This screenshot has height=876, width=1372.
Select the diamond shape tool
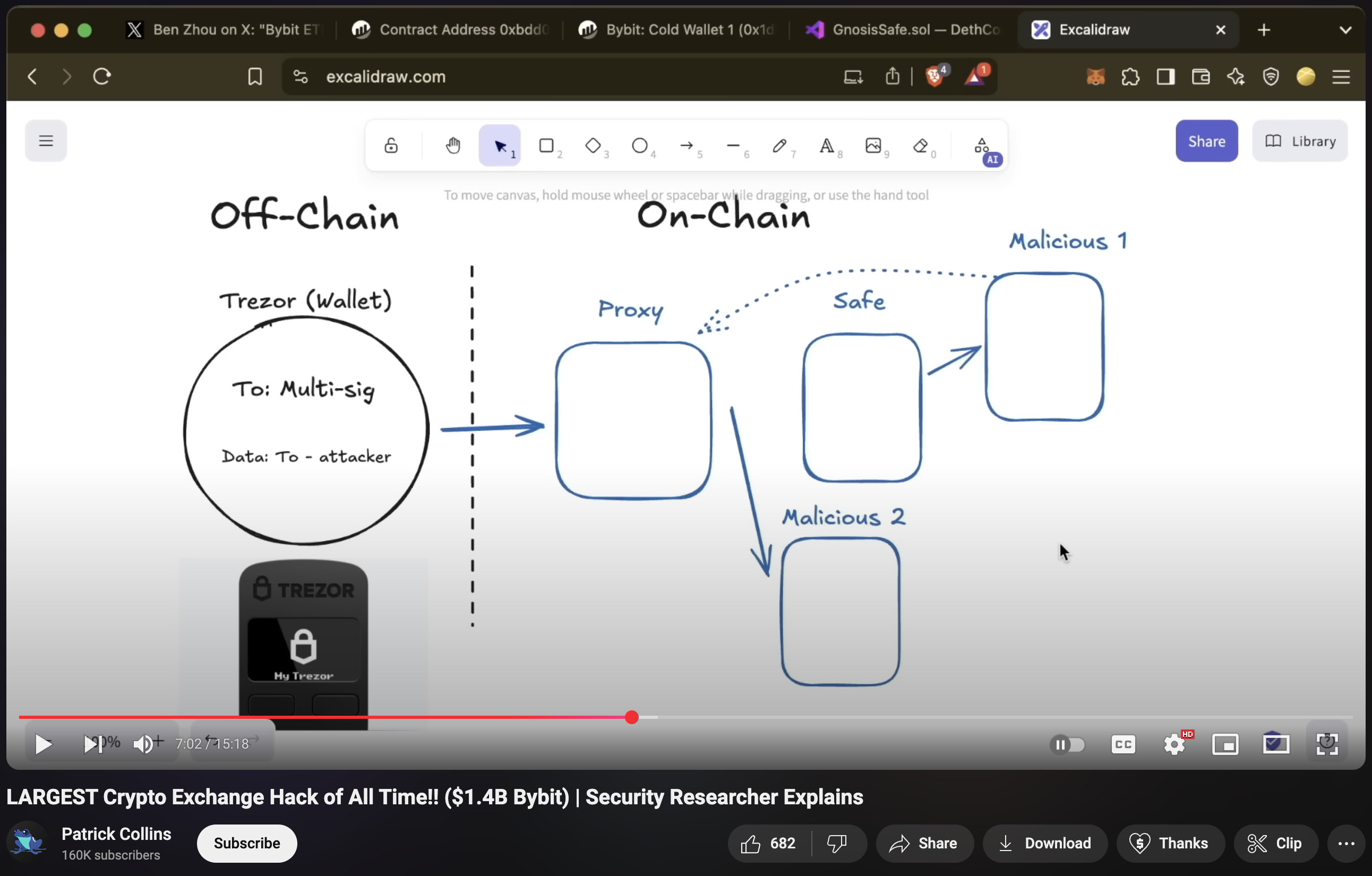pyautogui.click(x=593, y=146)
